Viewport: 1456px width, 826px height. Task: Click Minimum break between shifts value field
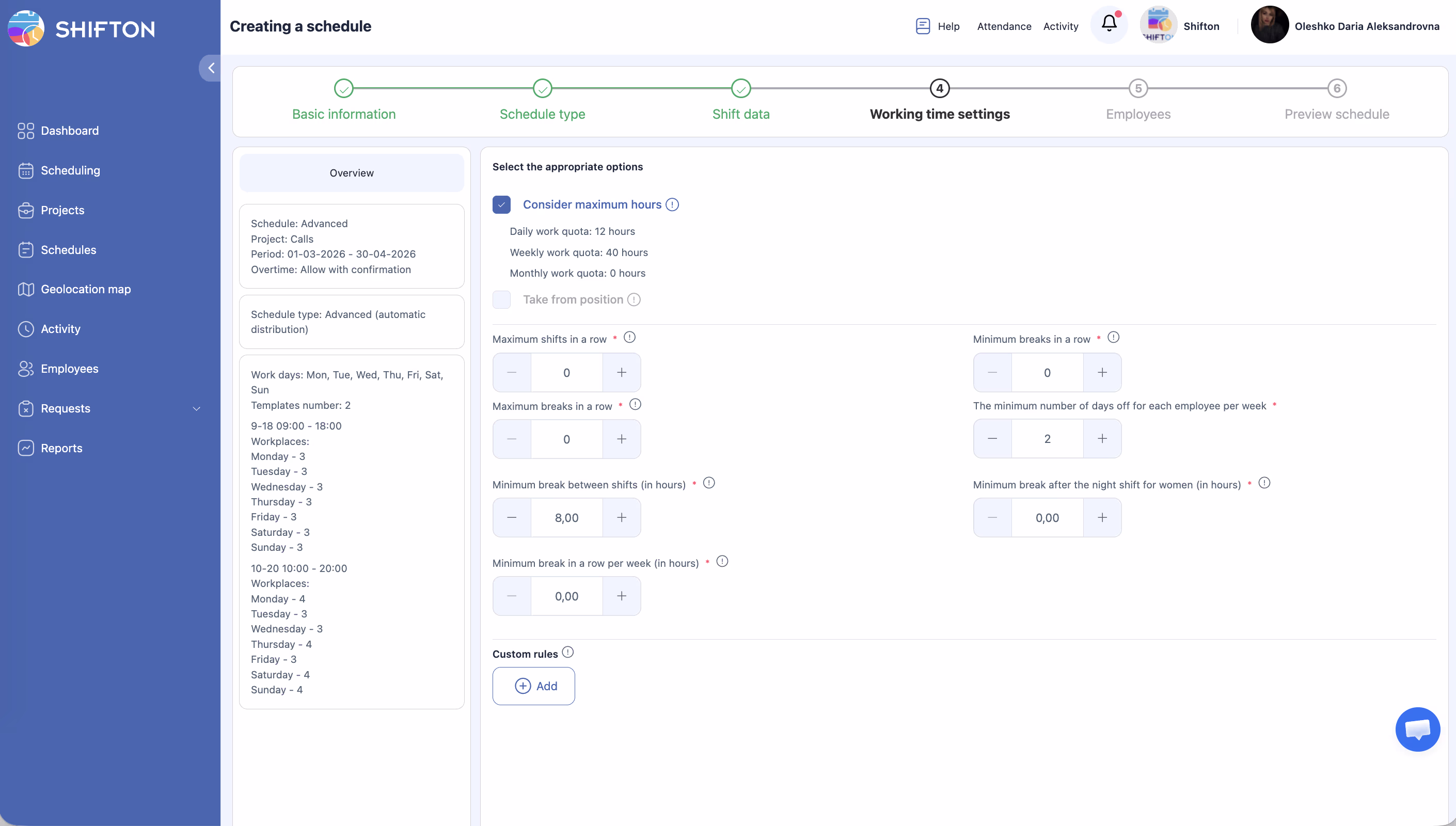pyautogui.click(x=566, y=518)
